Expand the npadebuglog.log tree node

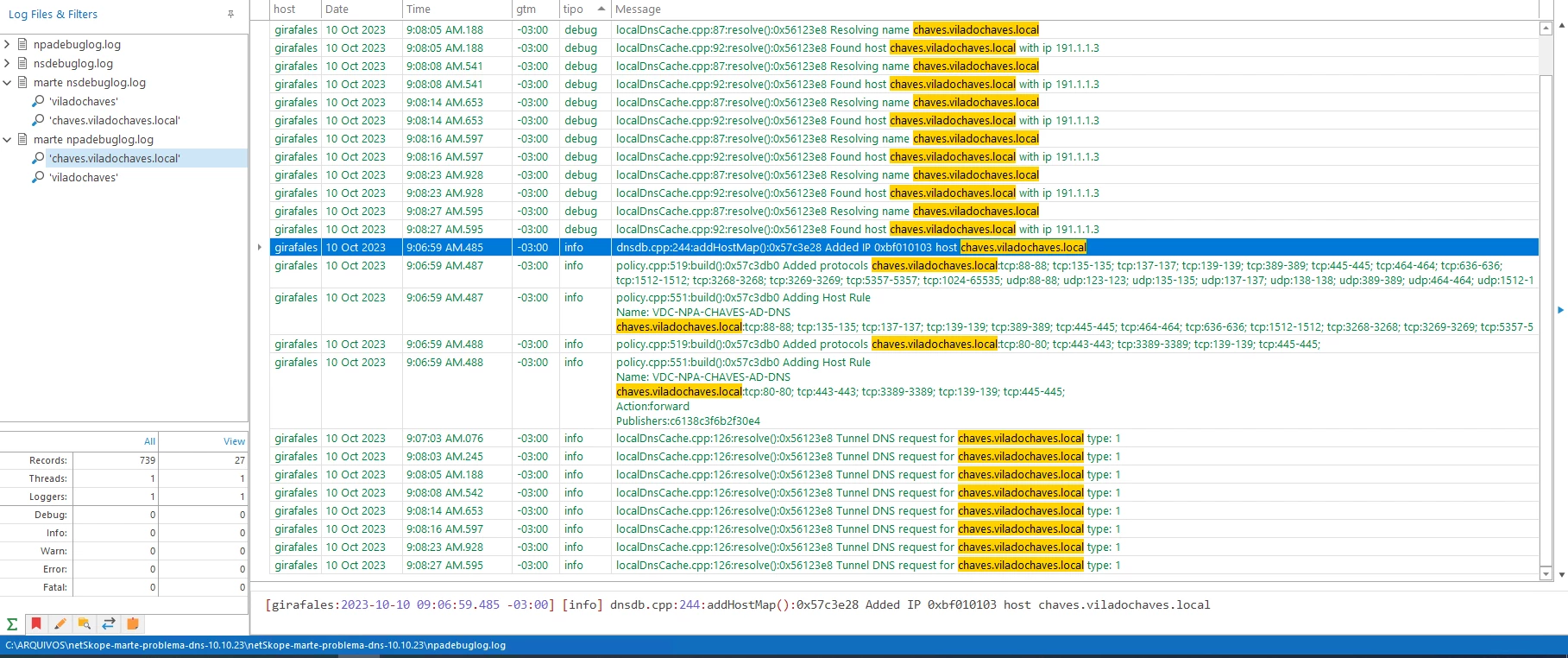coord(7,44)
